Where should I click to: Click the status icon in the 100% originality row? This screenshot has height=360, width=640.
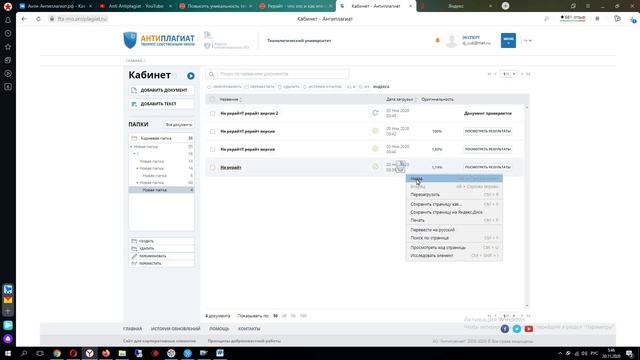coord(375,131)
